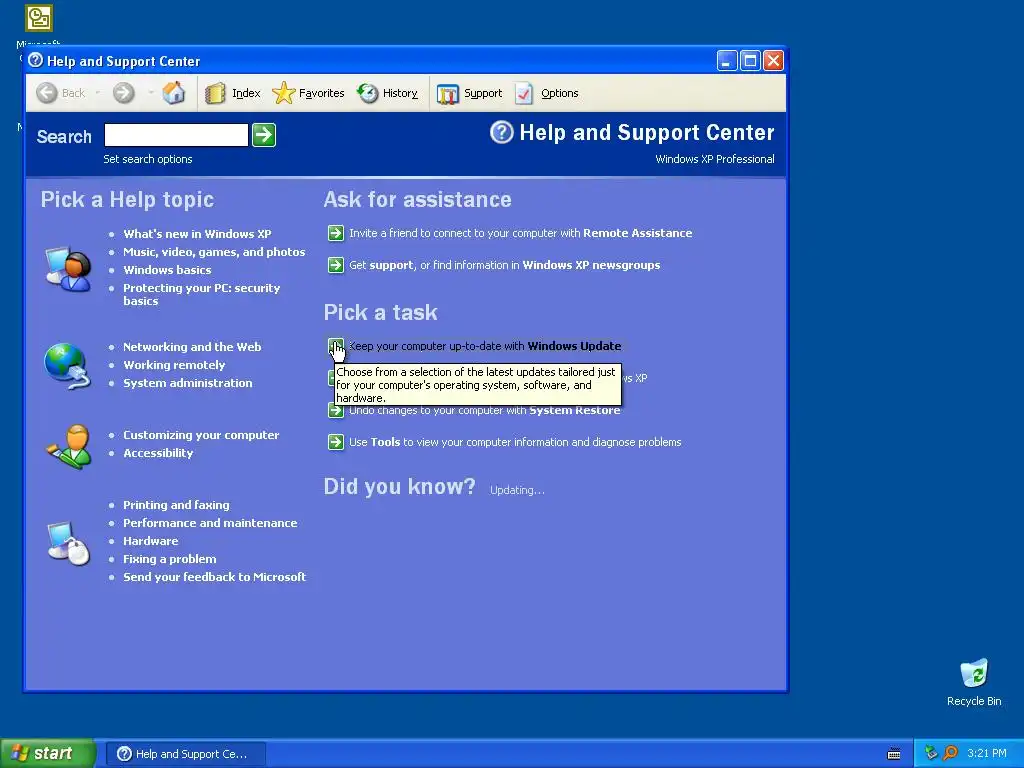The height and width of the screenshot is (768, 1024).
Task: Click the Remote Assistance green arrow
Action: pos(336,233)
